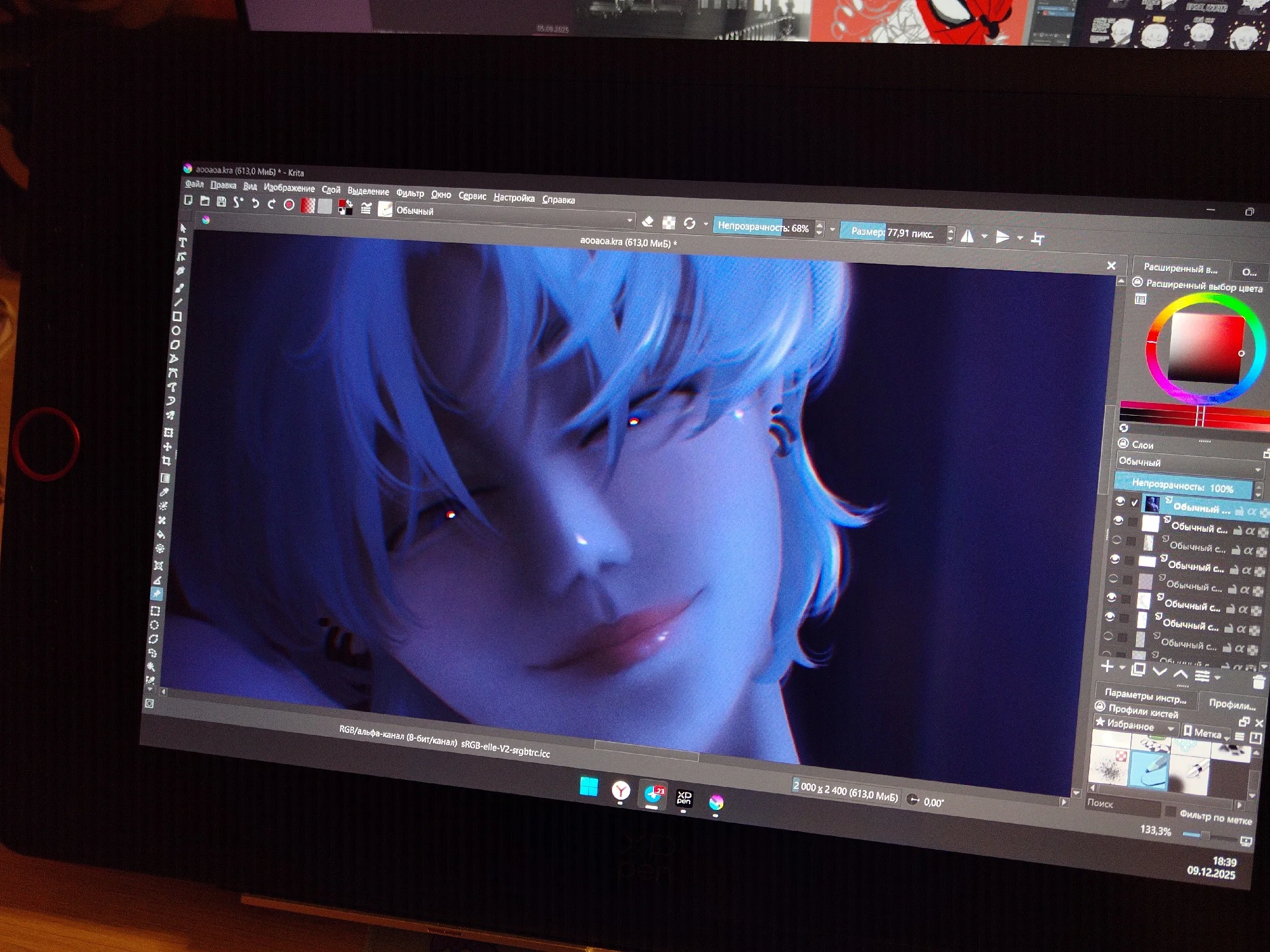Image resolution: width=1270 pixels, height=952 pixels.
Task: Adjust the brush Непрозрачность 68% slider
Action: coord(763,227)
